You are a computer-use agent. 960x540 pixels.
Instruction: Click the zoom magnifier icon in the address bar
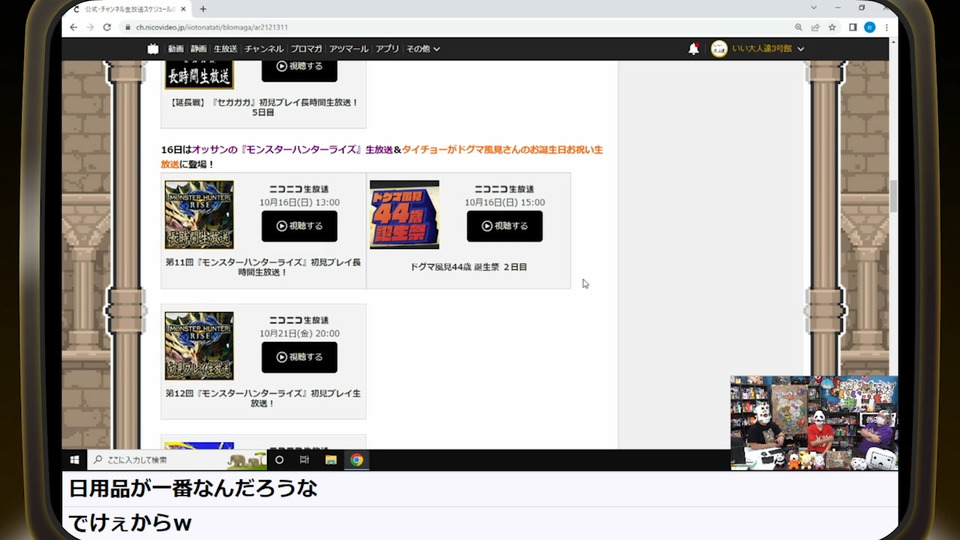[x=798, y=28]
